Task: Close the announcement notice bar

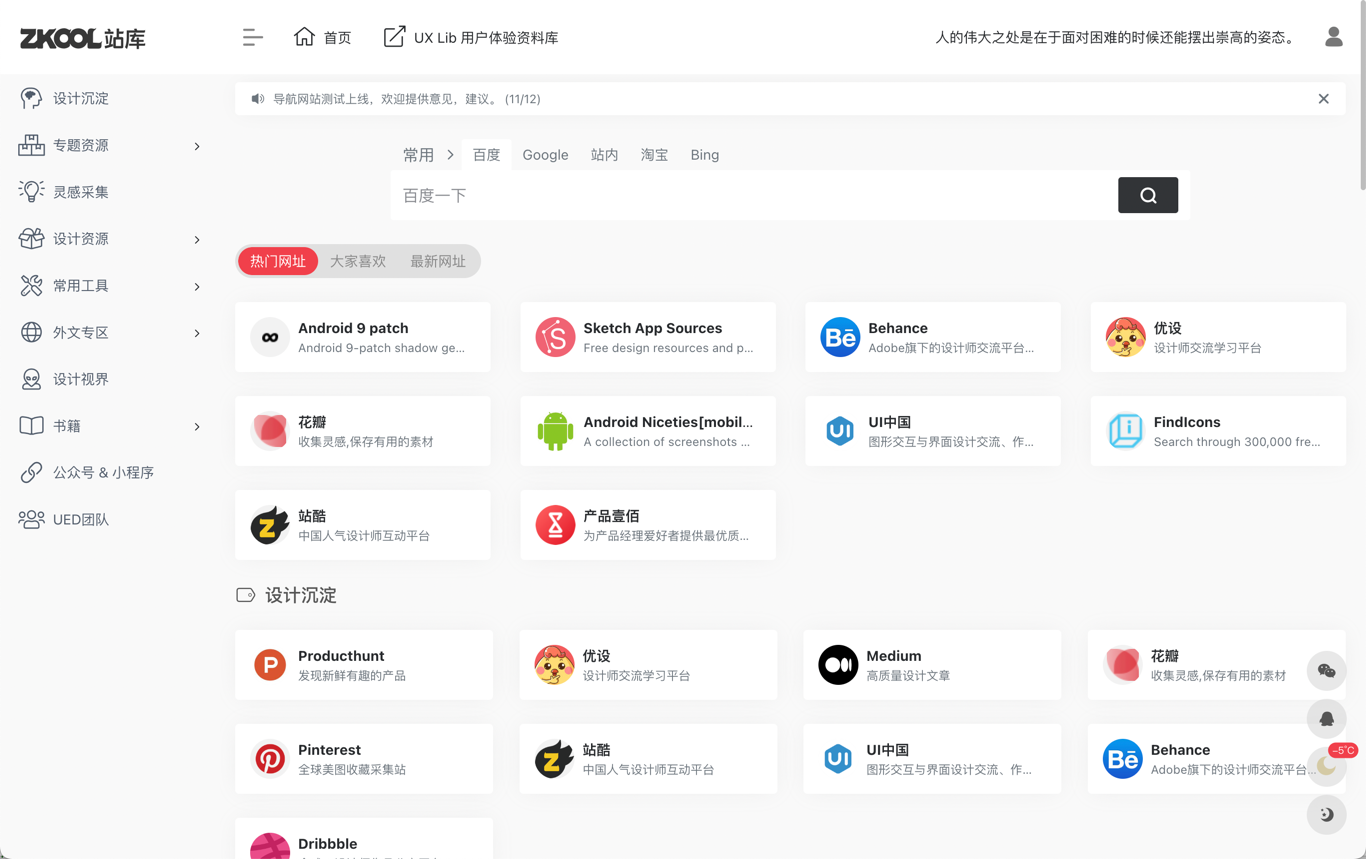Action: coord(1323,99)
